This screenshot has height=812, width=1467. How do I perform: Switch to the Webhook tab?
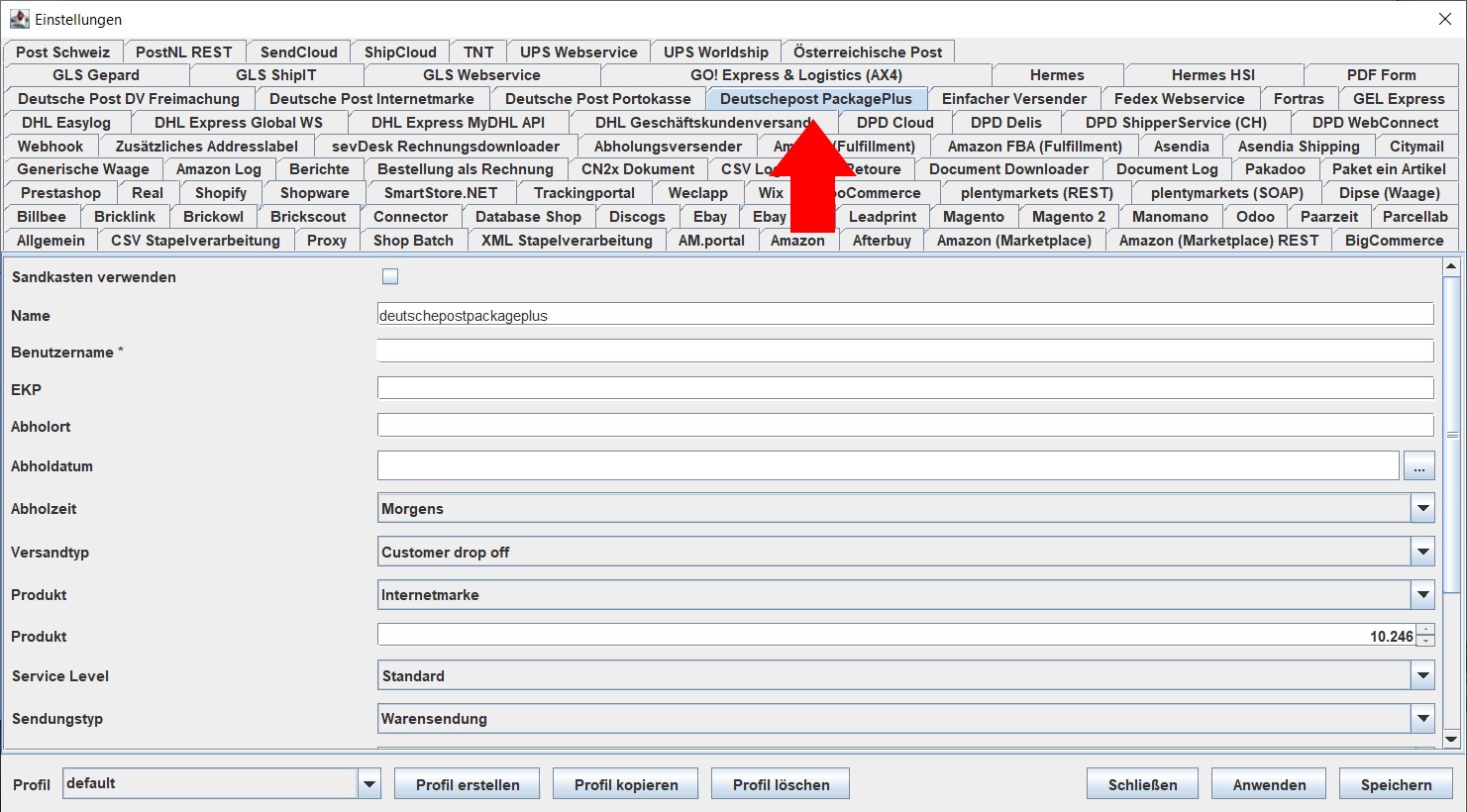click(51, 147)
